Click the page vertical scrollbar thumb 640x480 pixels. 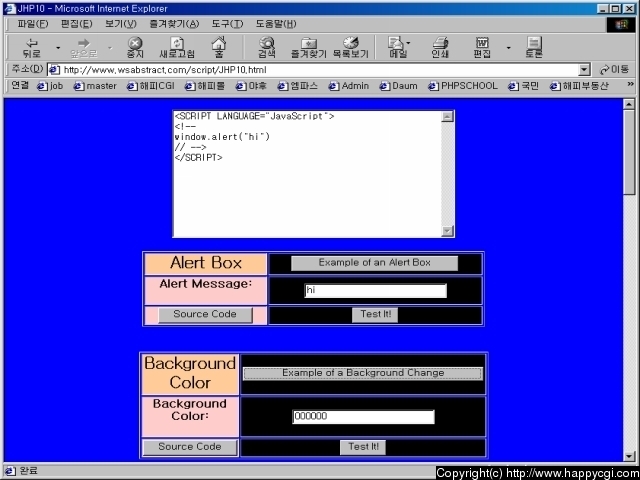click(629, 152)
